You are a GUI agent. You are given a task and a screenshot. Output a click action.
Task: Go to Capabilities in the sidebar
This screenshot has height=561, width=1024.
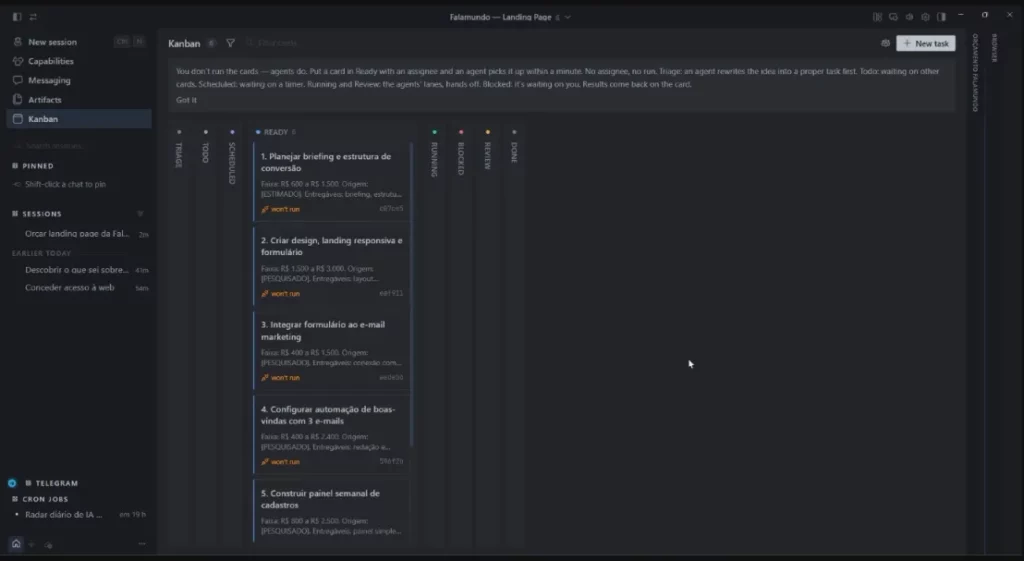pos(79,61)
